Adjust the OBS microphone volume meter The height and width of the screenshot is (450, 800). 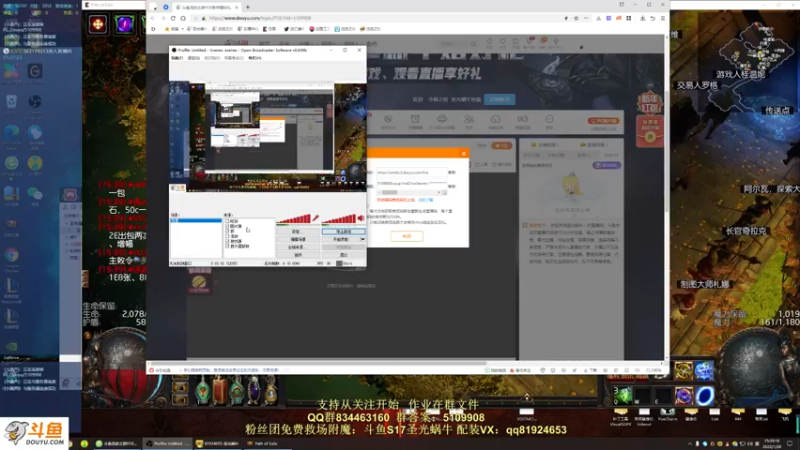click(x=294, y=218)
